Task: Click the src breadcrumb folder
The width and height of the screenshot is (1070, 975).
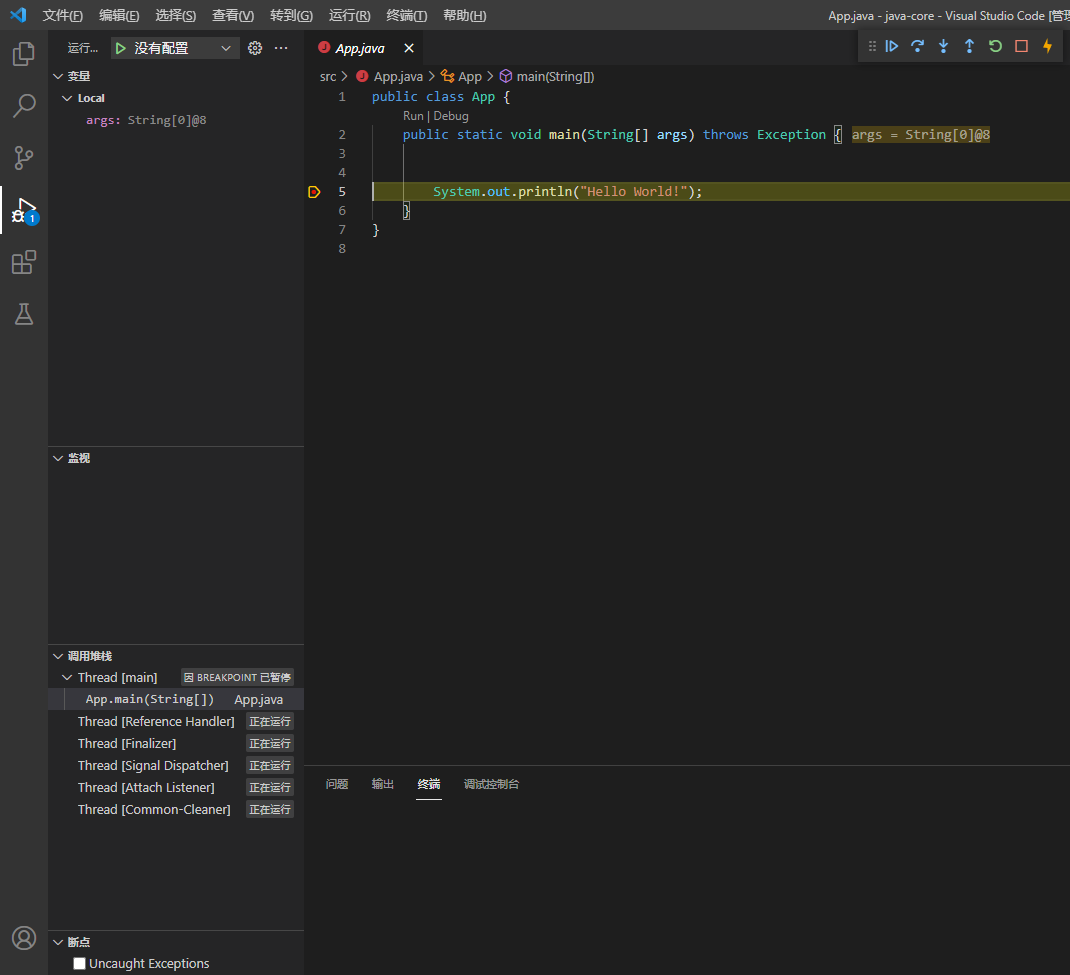Action: pos(328,76)
